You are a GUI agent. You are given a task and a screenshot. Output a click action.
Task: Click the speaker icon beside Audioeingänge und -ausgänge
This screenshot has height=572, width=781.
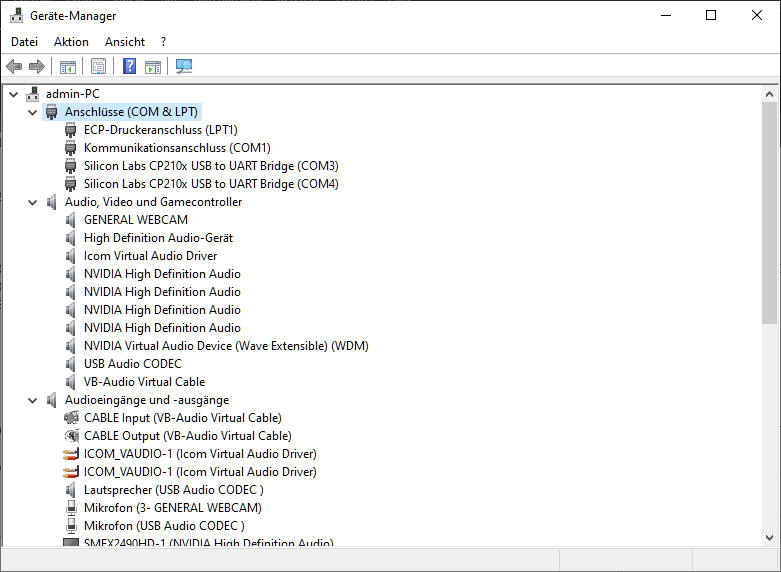(51, 400)
